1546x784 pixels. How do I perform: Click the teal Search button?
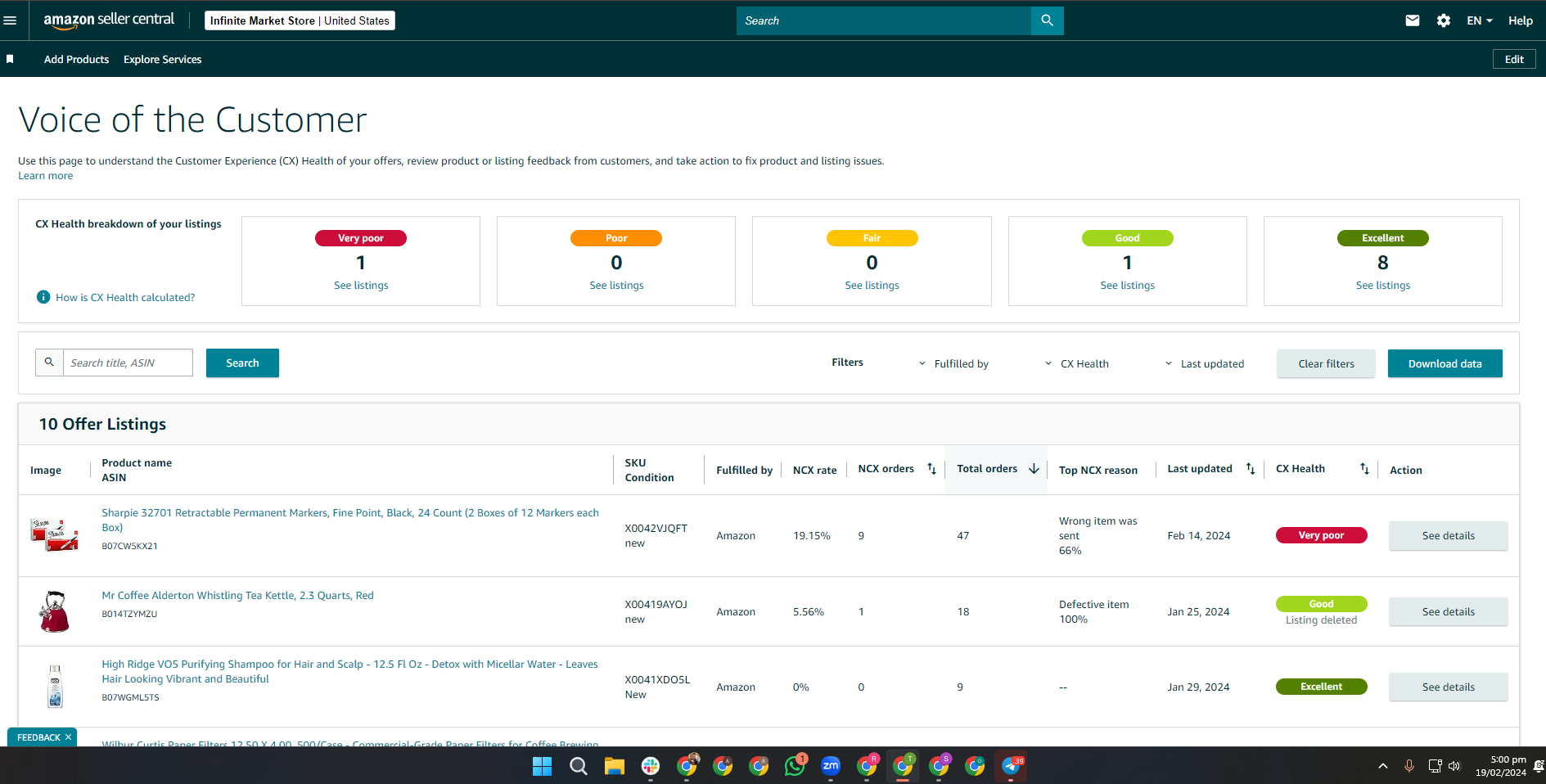242,363
